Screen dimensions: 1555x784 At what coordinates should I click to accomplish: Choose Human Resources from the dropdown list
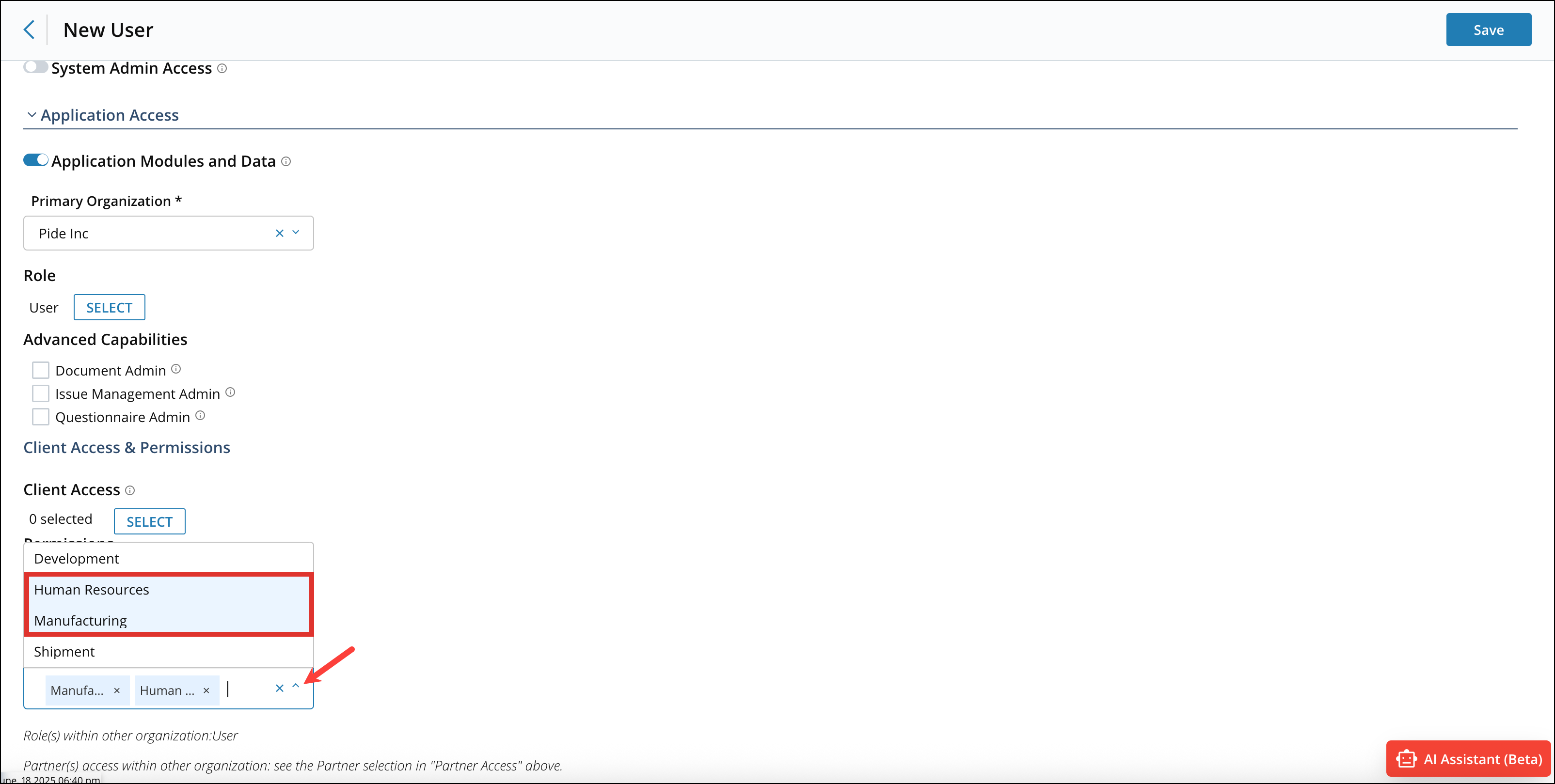point(168,590)
